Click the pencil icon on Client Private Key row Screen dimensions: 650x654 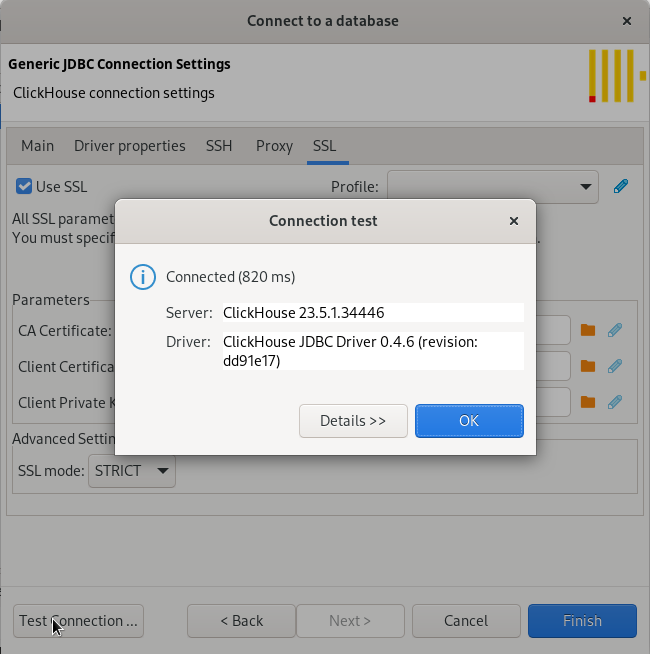click(616, 402)
